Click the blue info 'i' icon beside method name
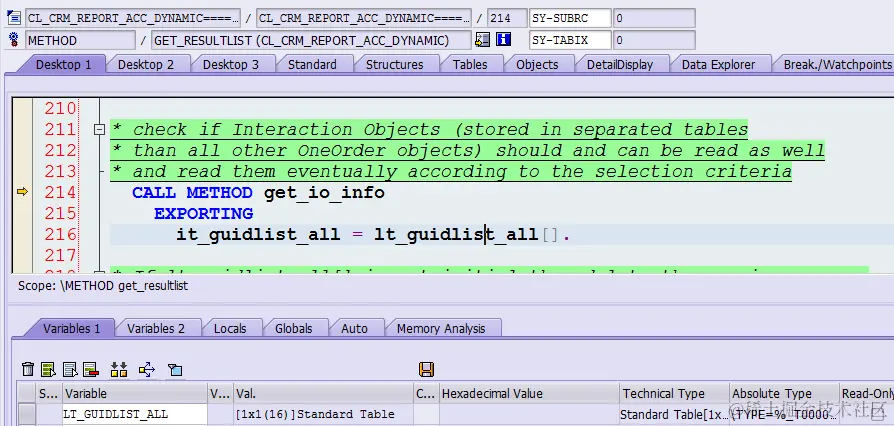The width and height of the screenshot is (894, 426). coord(503,39)
